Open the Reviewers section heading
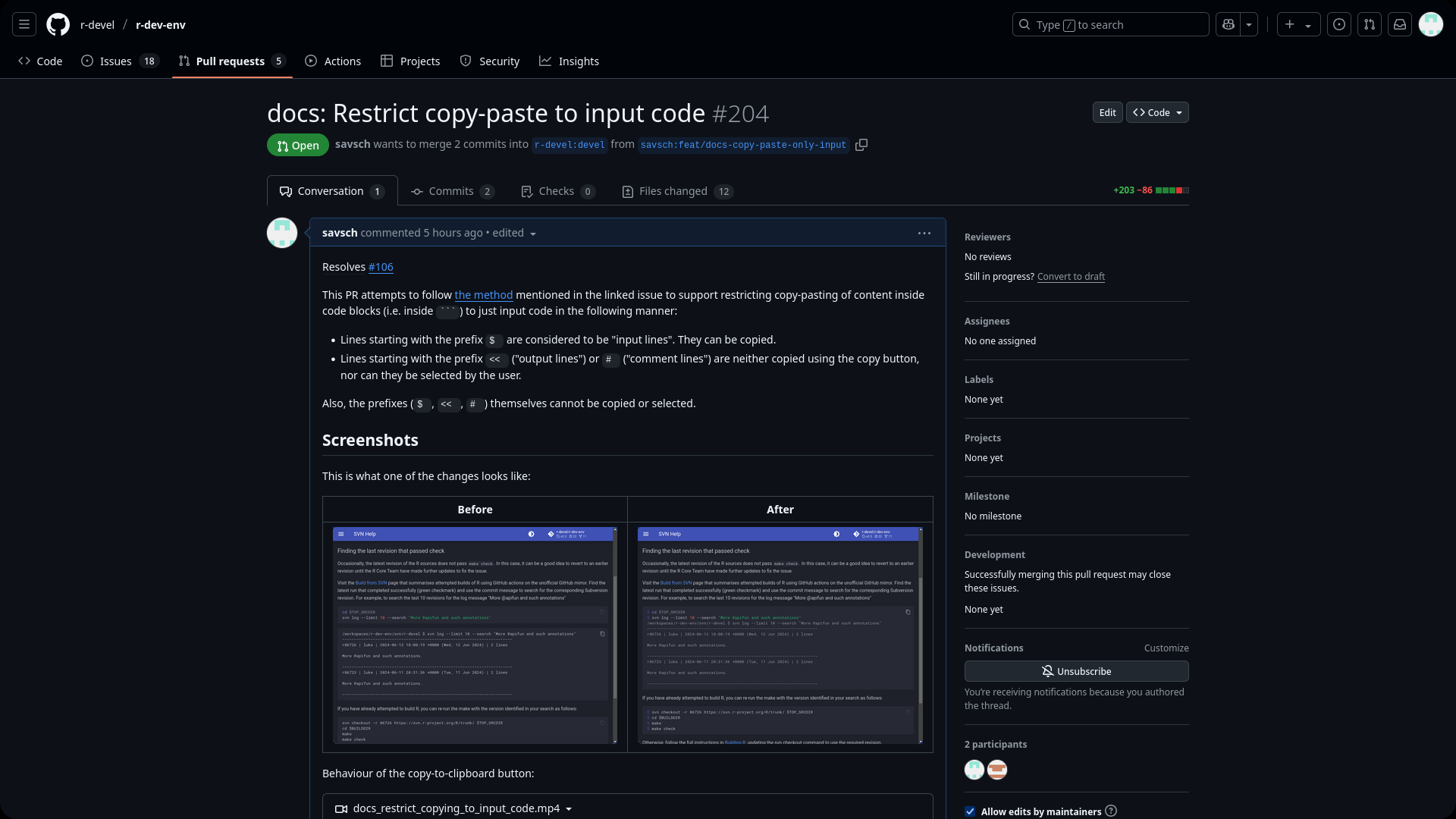Image resolution: width=1456 pixels, height=819 pixels. pos(987,237)
